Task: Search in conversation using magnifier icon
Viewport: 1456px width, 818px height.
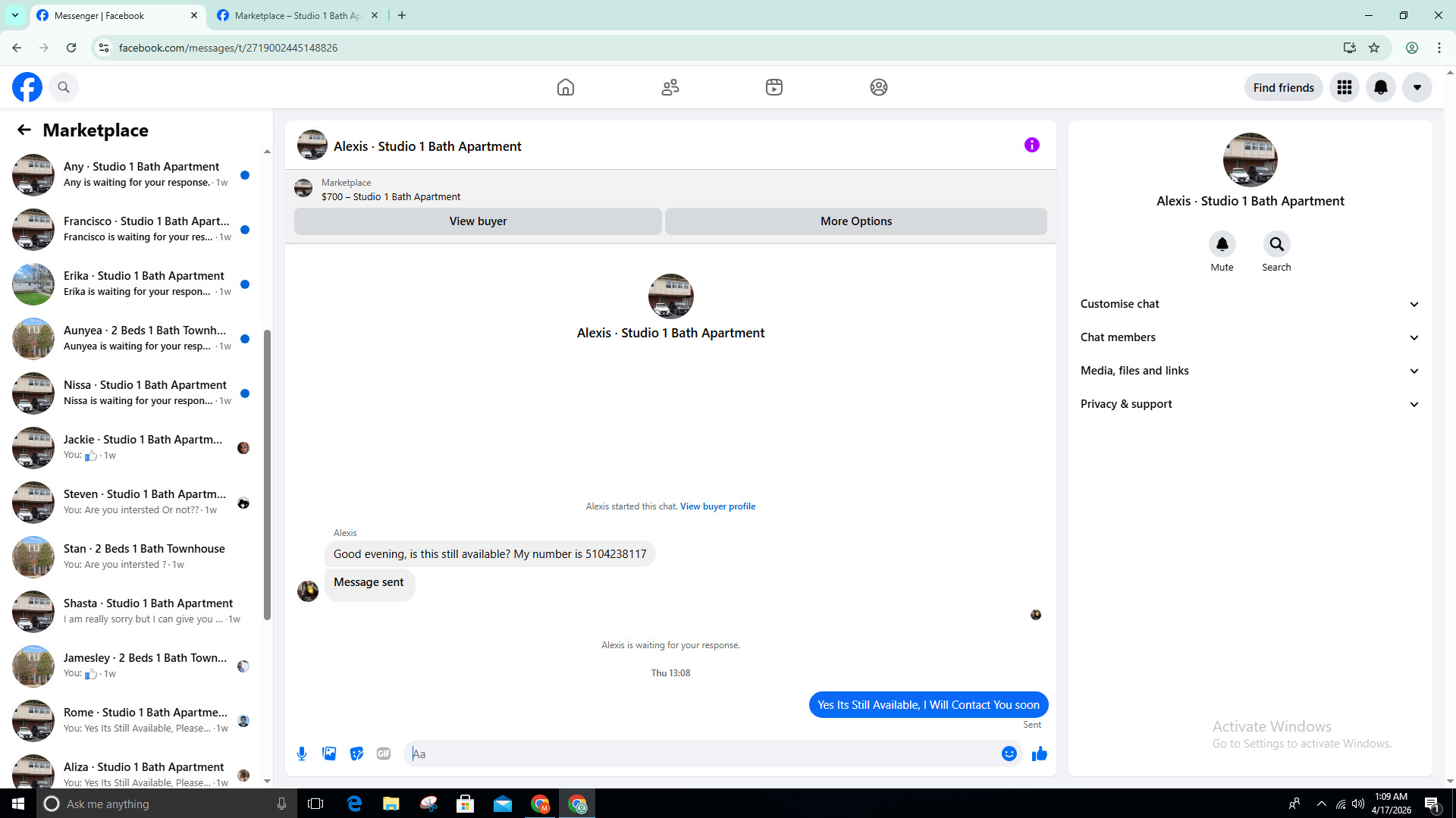Action: pos(1277,244)
